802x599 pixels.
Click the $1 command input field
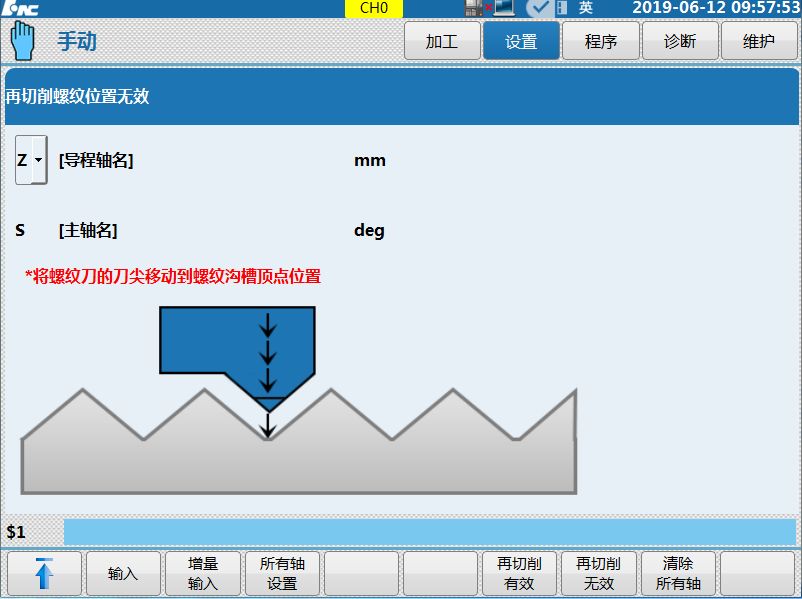[429, 532]
